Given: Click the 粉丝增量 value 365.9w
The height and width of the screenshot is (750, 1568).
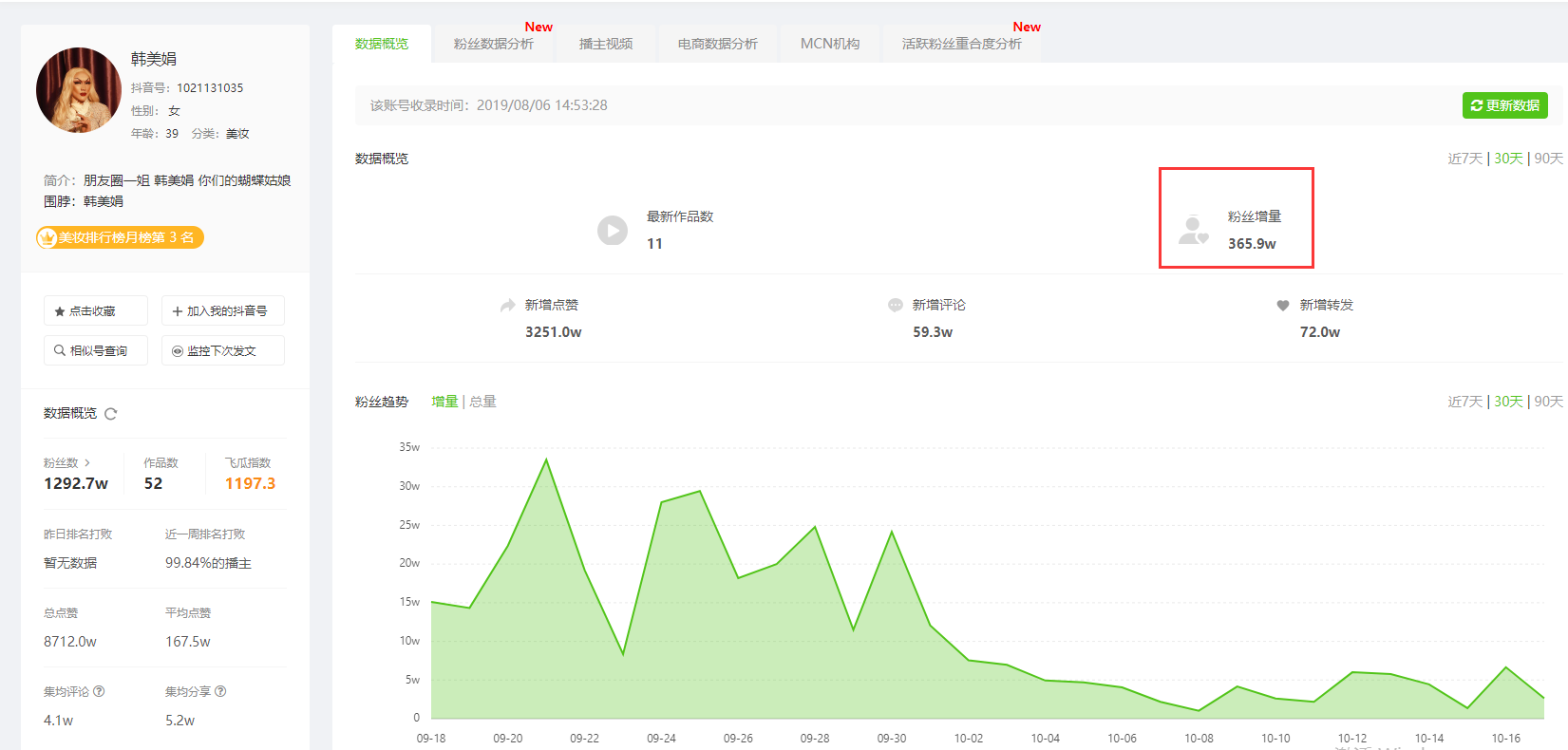Looking at the screenshot, I should pos(1252,244).
